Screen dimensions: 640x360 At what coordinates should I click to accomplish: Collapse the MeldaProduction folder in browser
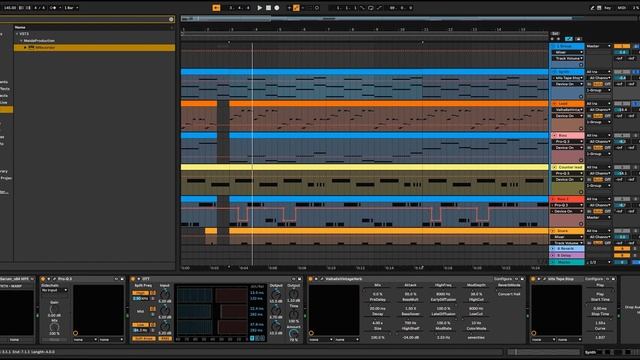[x=21, y=41]
